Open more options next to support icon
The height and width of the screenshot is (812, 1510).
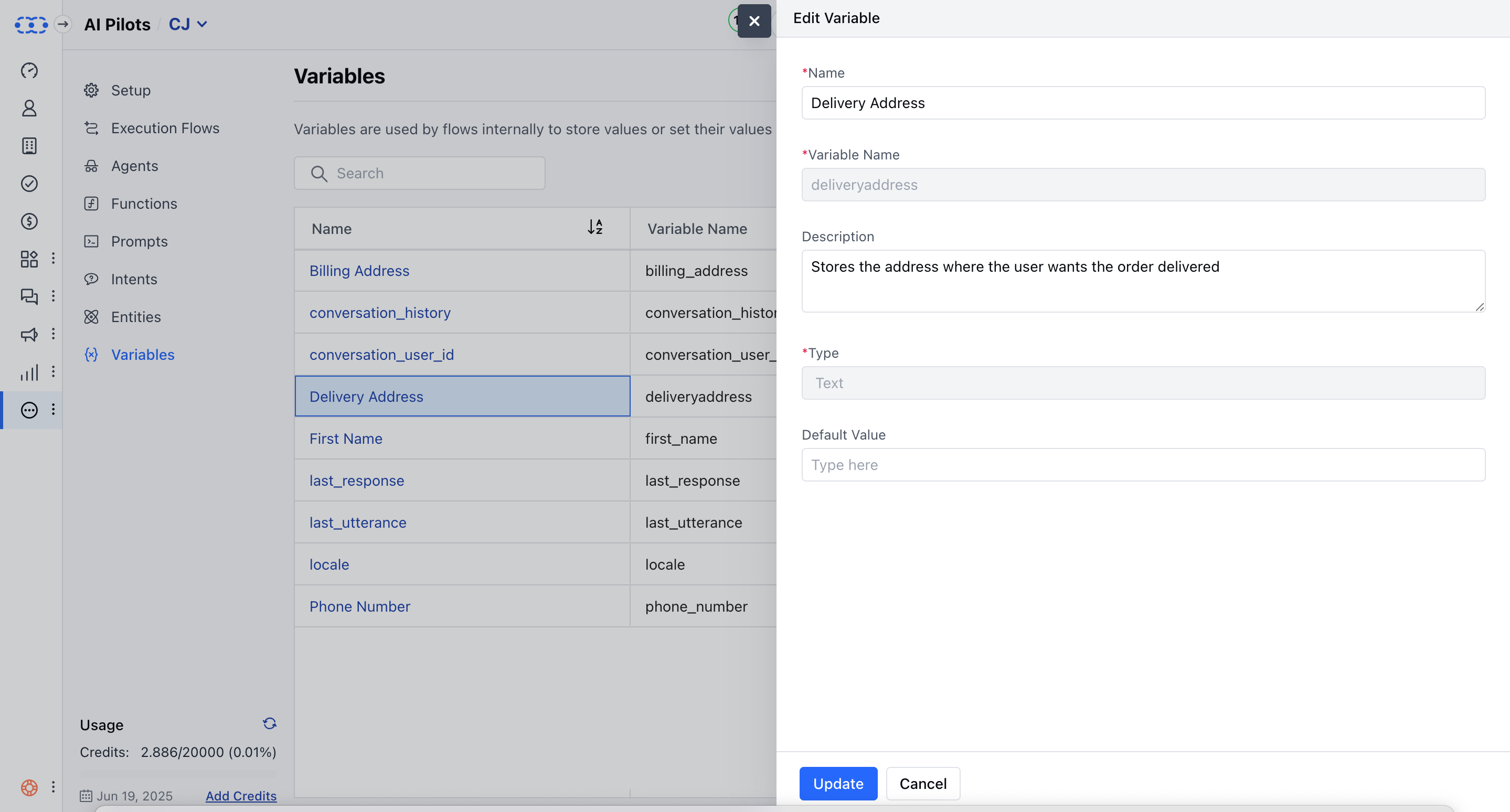tap(54, 787)
